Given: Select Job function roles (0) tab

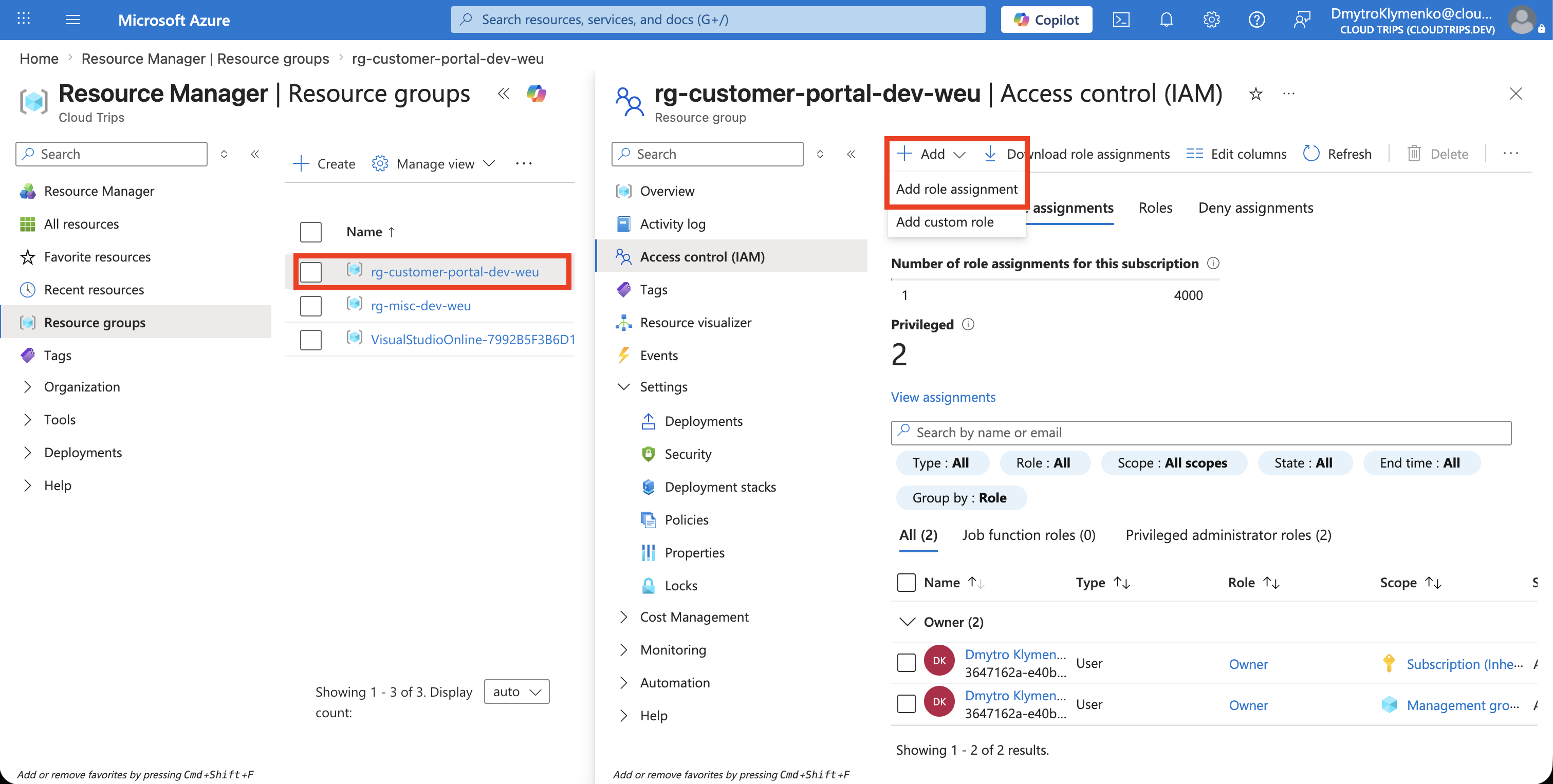Looking at the screenshot, I should pos(1028,534).
